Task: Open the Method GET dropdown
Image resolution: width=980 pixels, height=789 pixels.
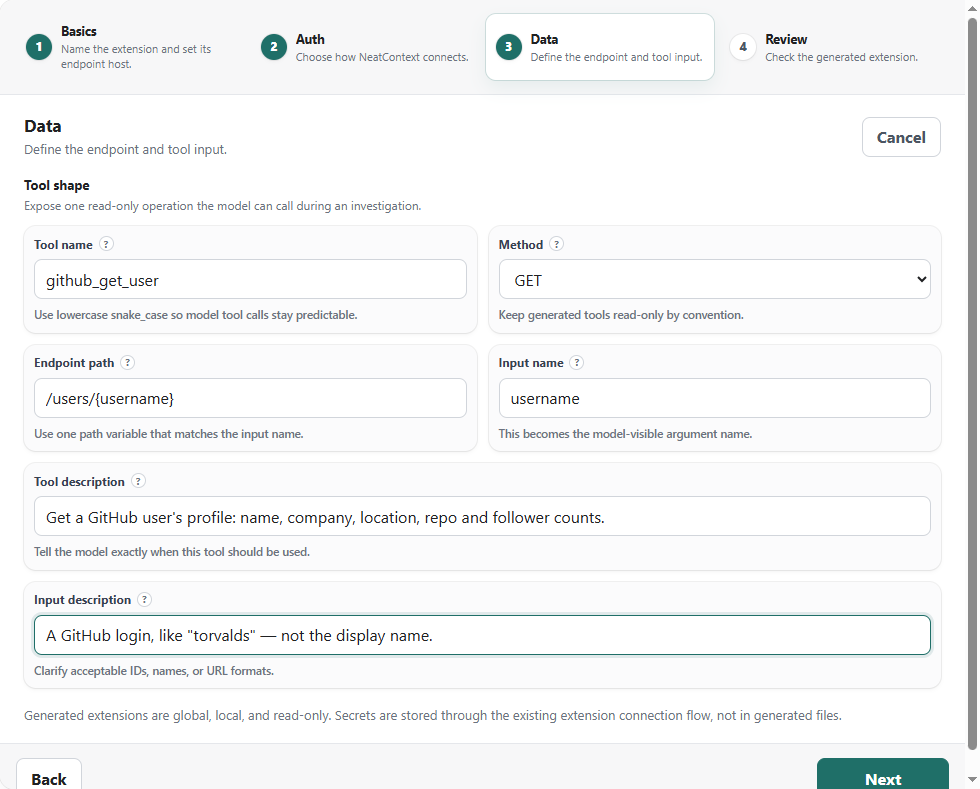Action: click(x=714, y=279)
